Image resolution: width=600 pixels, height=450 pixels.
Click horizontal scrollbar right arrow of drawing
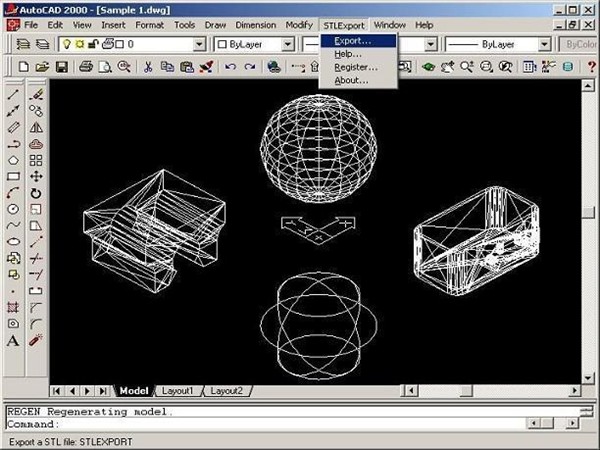pos(574,391)
